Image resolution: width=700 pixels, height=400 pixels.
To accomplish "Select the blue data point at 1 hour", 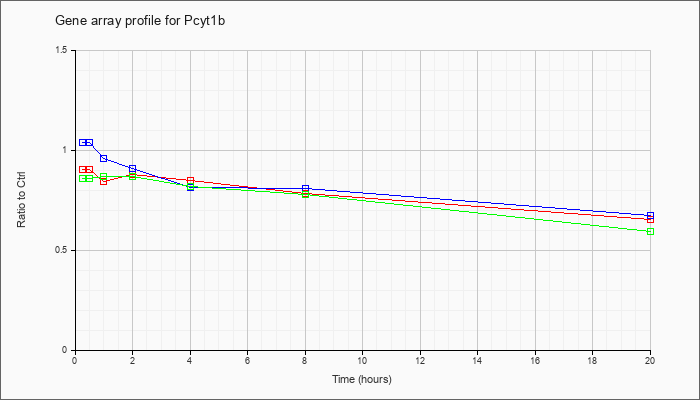I will pyautogui.click(x=104, y=158).
